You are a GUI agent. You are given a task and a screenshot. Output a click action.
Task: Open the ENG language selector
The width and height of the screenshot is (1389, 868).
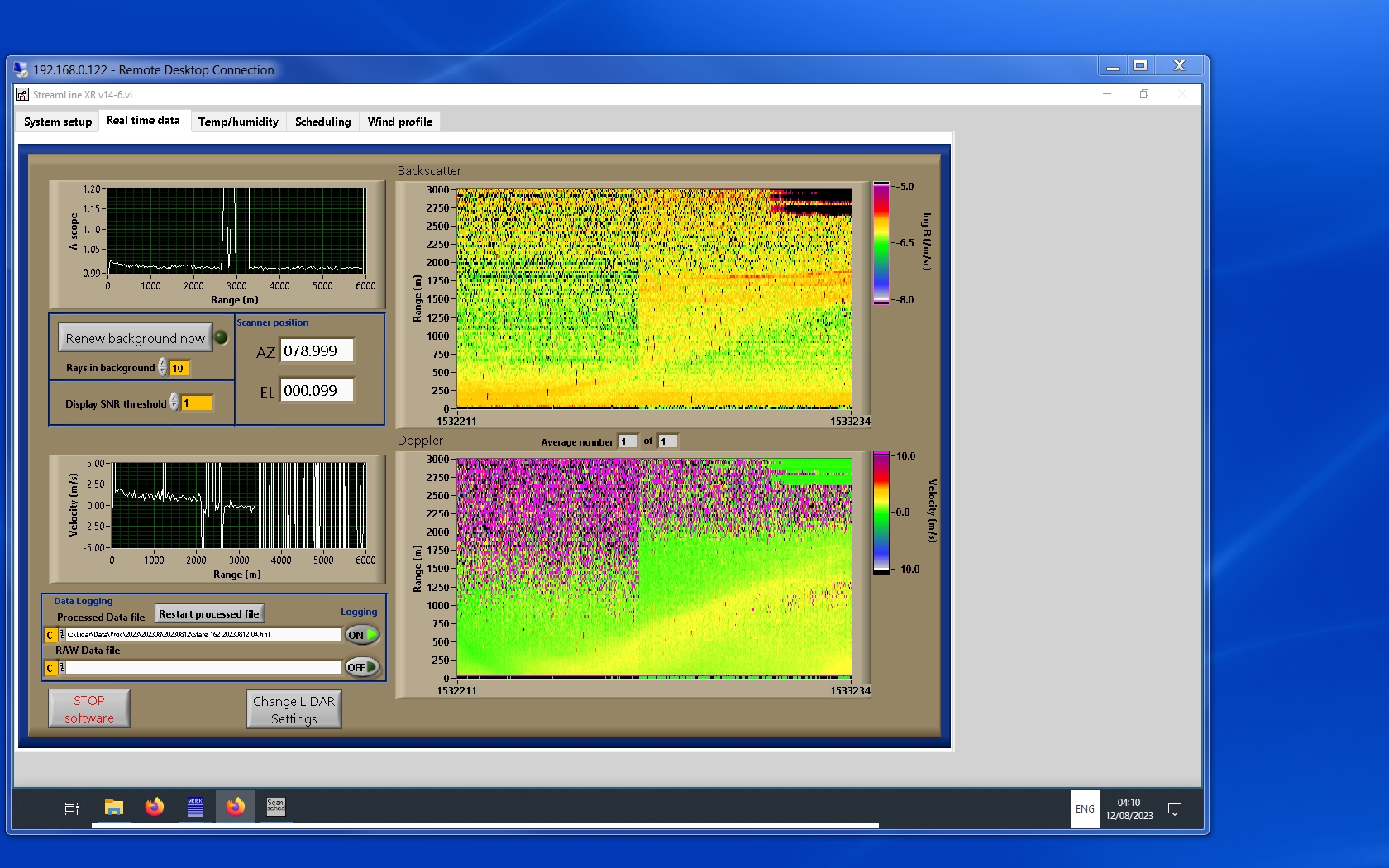[x=1085, y=809]
